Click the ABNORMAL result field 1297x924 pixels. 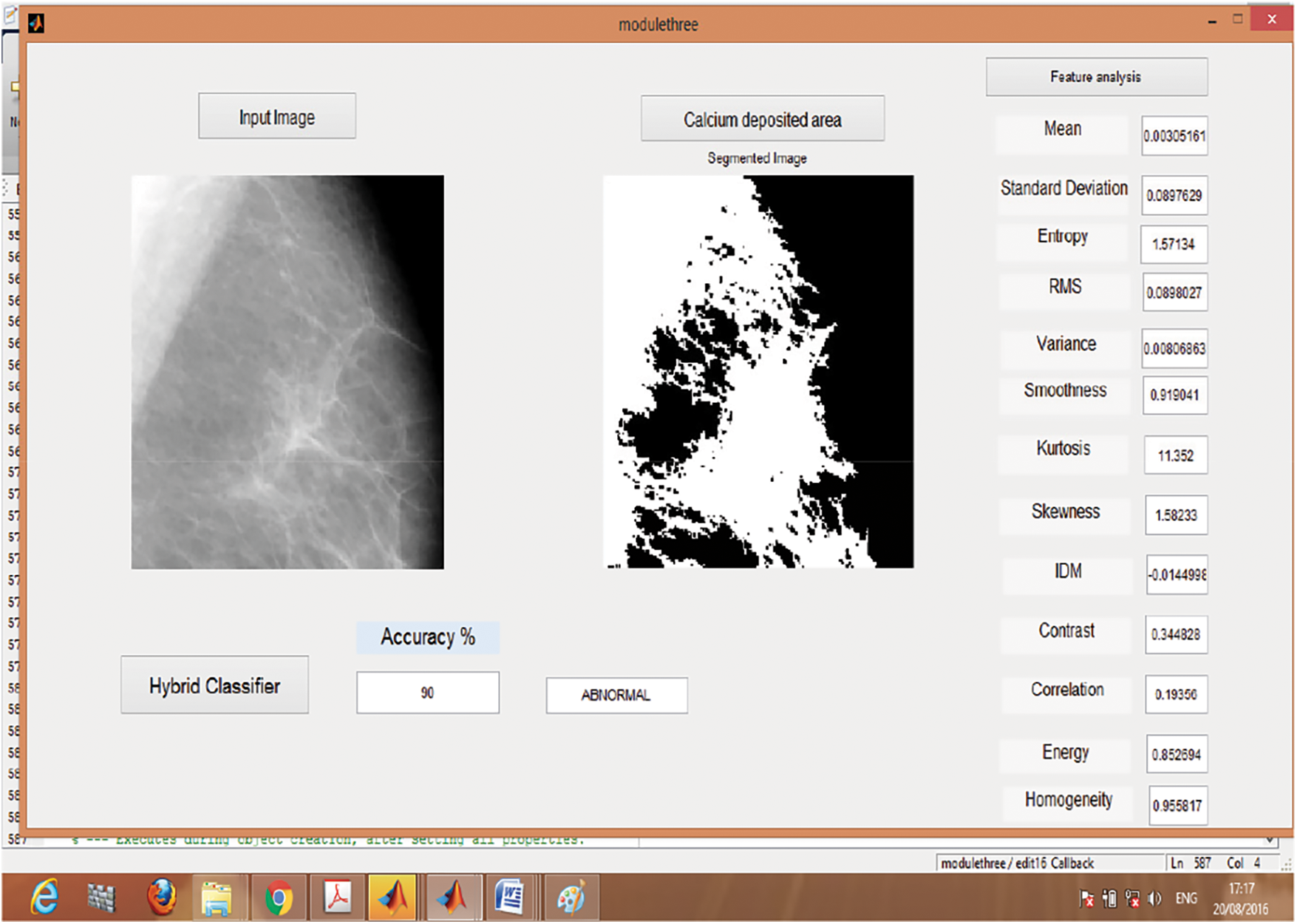pos(616,695)
